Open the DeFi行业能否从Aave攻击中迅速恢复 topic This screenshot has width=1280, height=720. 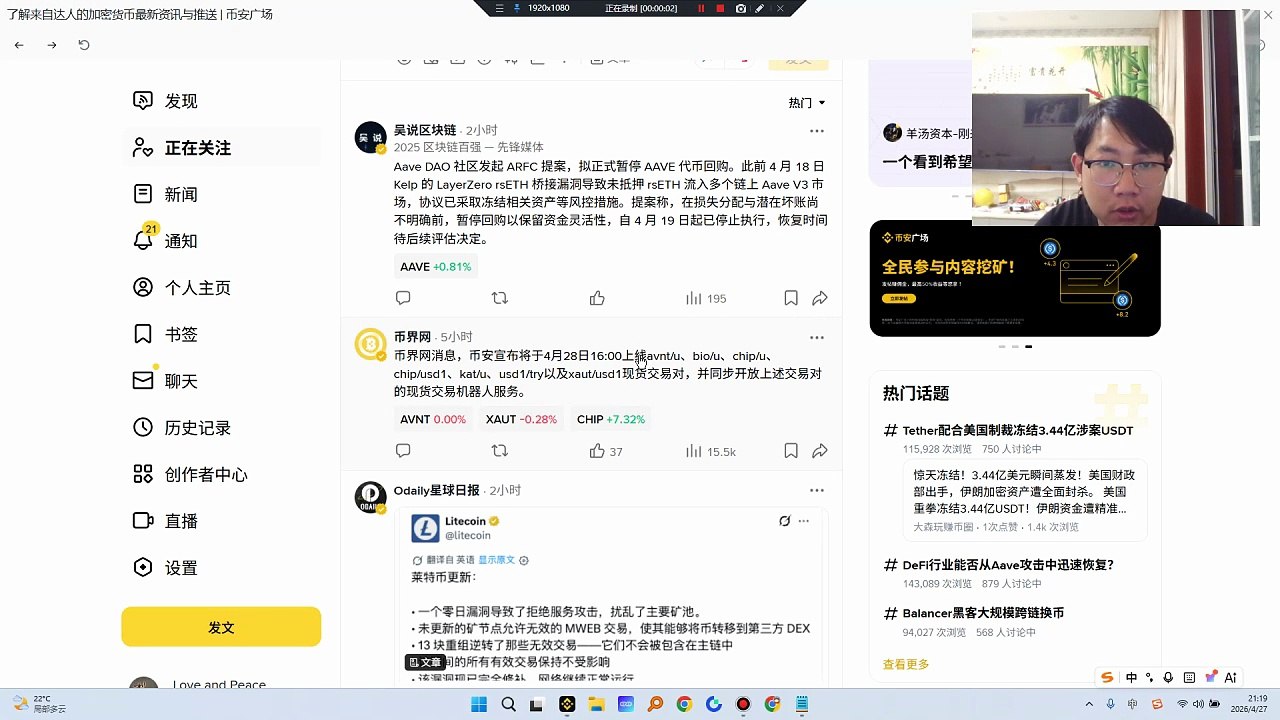pyautogui.click(x=1008, y=565)
